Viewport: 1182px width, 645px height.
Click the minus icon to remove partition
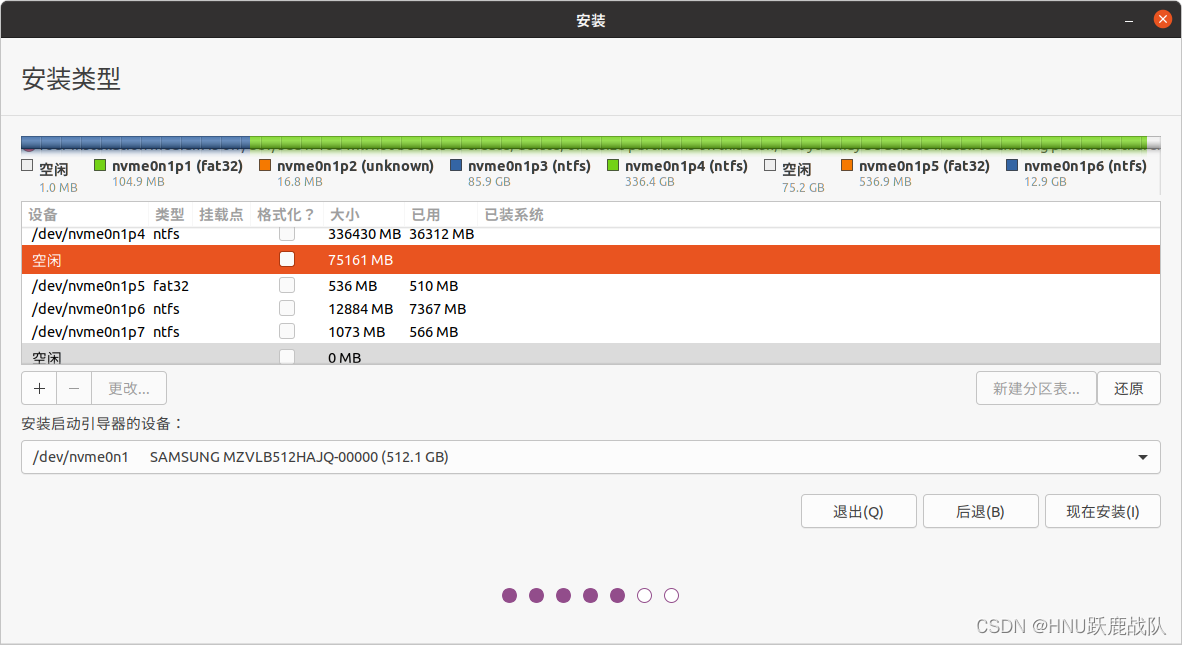(74, 388)
